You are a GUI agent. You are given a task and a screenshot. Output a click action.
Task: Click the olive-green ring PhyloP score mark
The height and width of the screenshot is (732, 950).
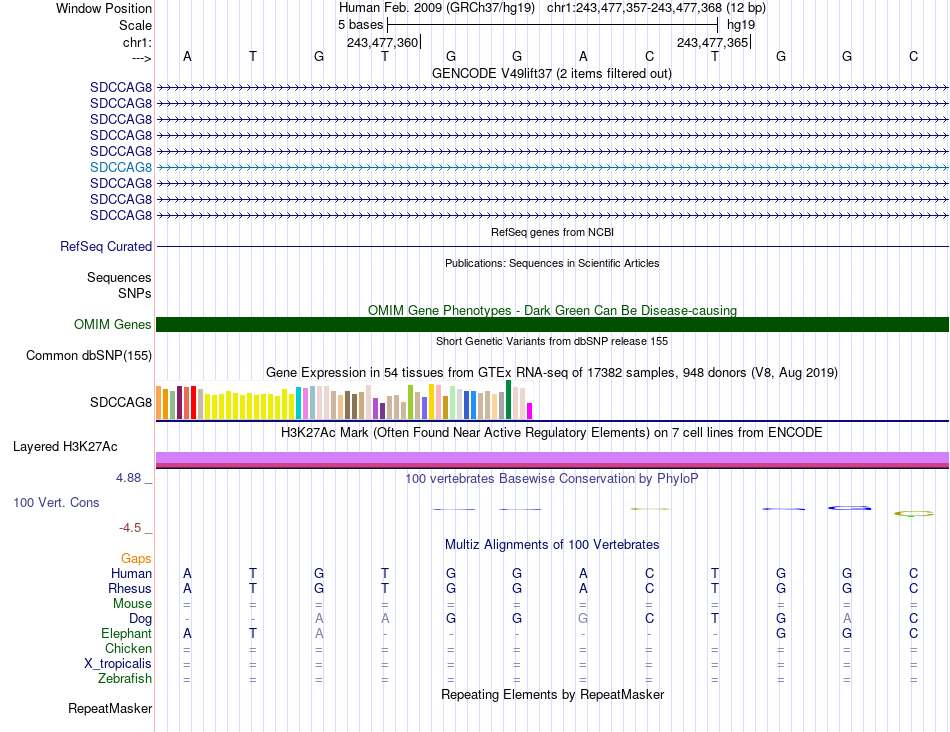click(914, 513)
